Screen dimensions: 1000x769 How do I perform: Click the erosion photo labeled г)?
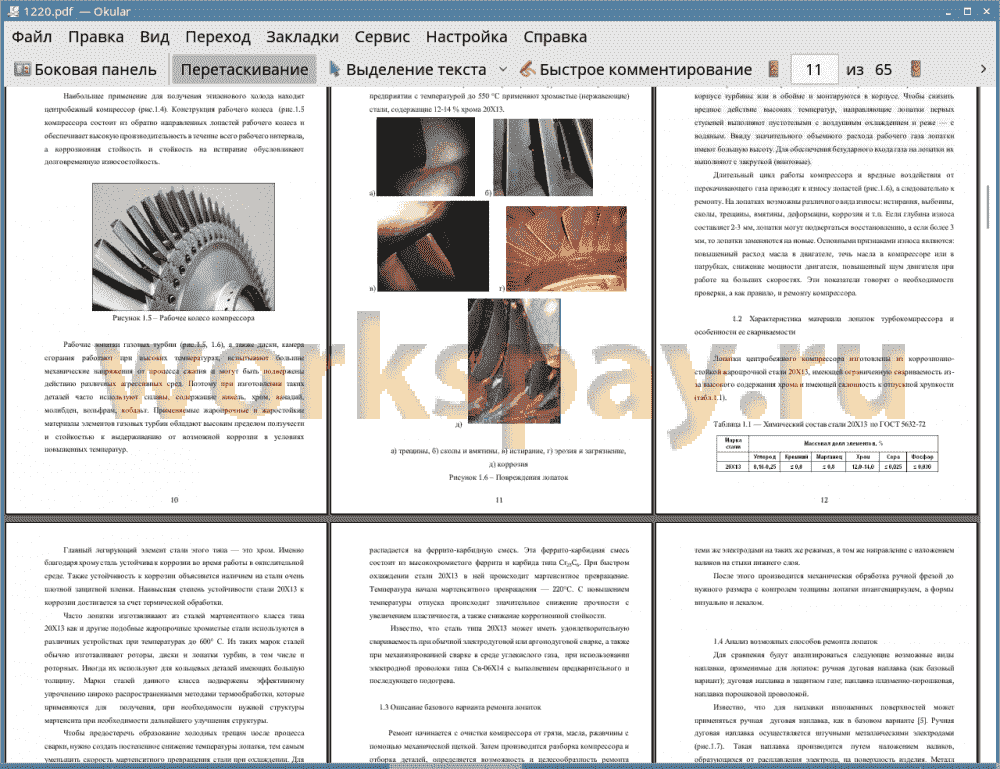566,249
